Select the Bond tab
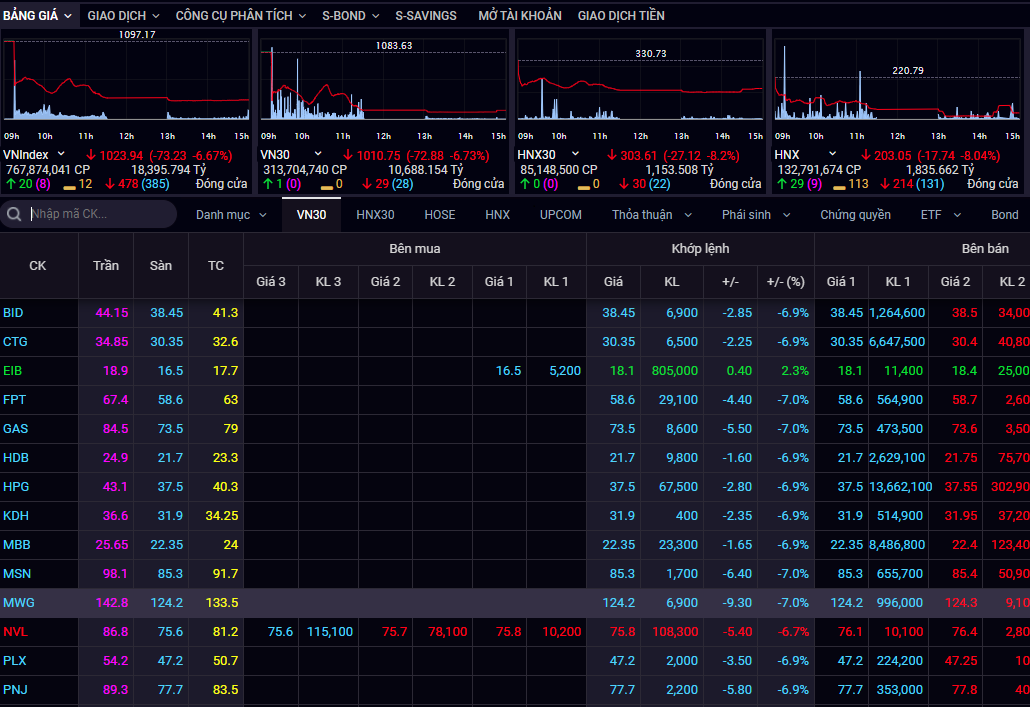This screenshot has width=1030, height=707. point(1004,215)
